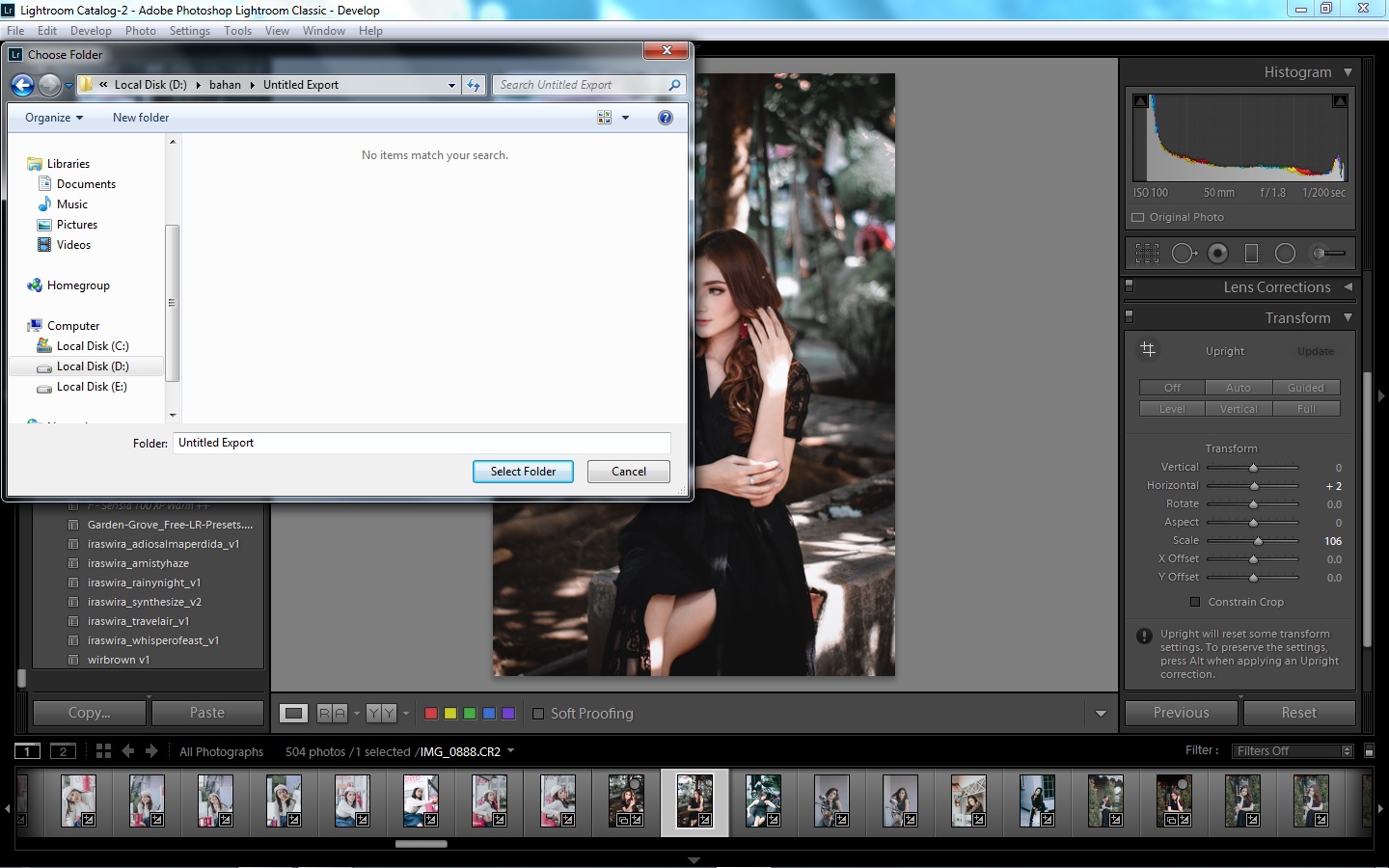This screenshot has height=868, width=1389.
Task: Select the Radial Filter tool
Action: coord(1285,254)
